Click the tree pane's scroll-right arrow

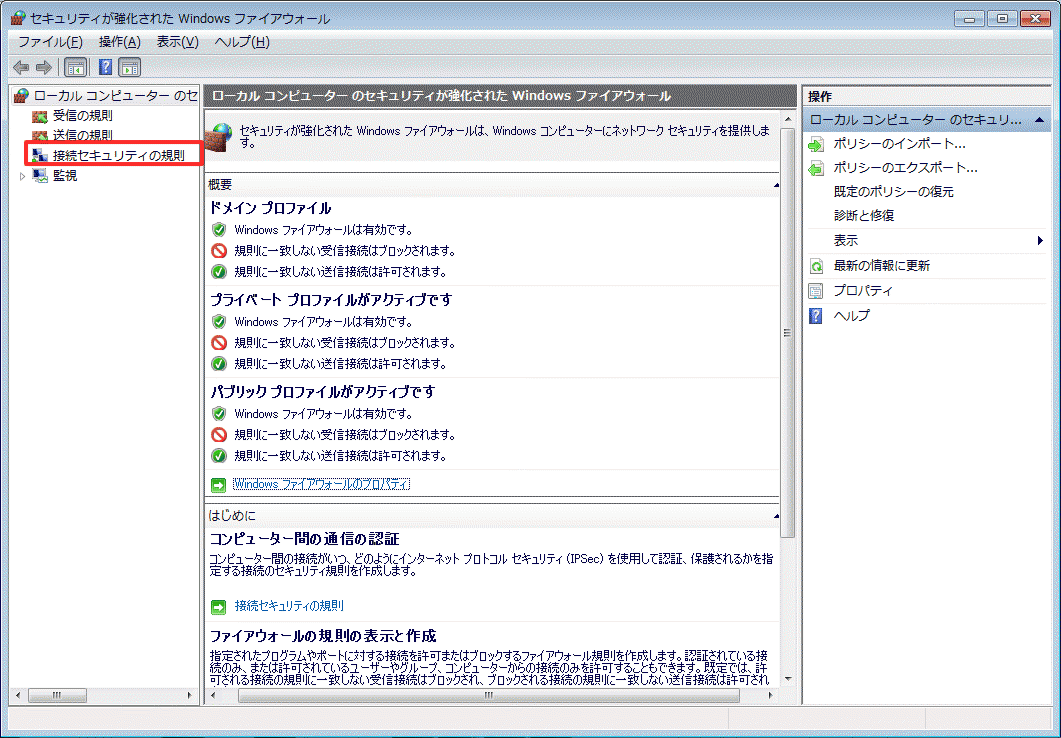pos(189,695)
